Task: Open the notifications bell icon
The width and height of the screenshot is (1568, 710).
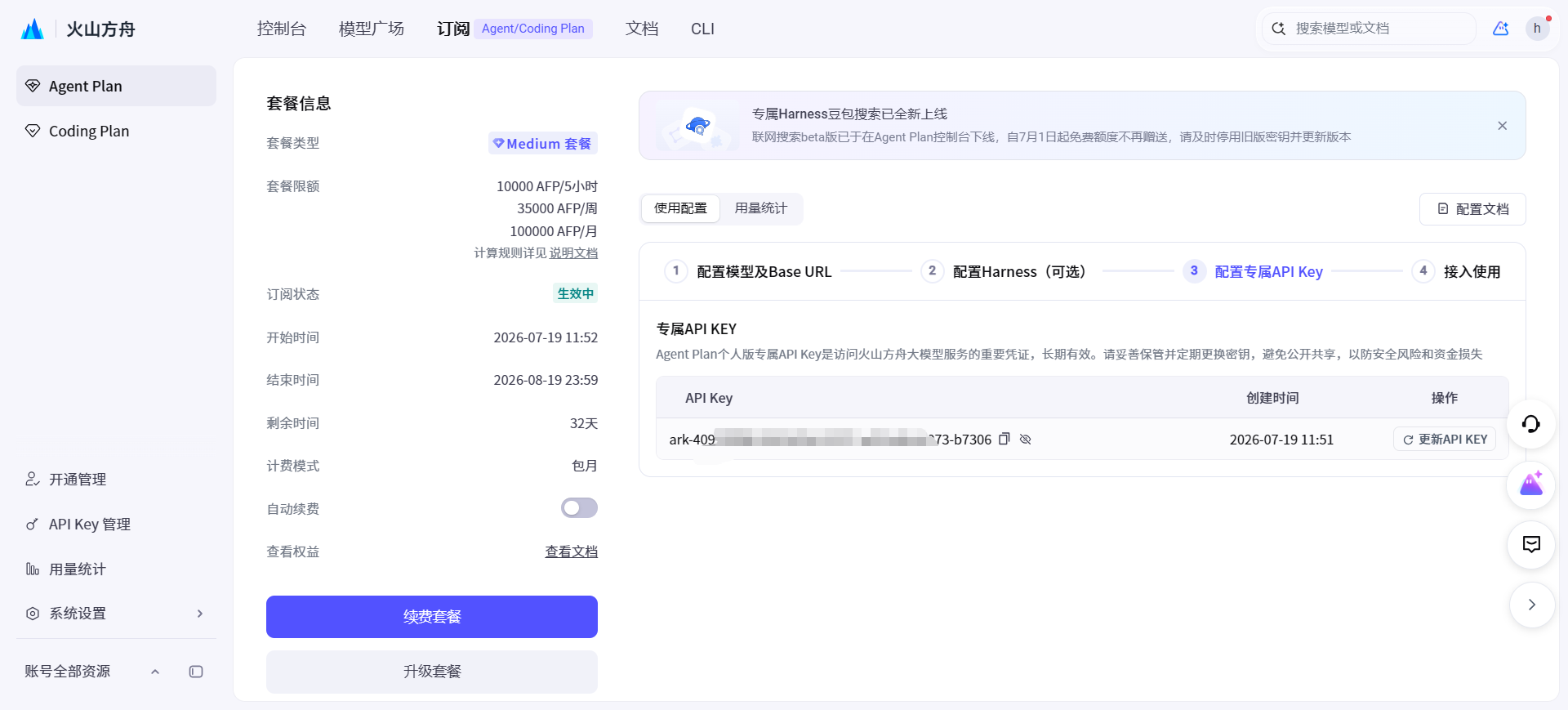Action: [1501, 29]
